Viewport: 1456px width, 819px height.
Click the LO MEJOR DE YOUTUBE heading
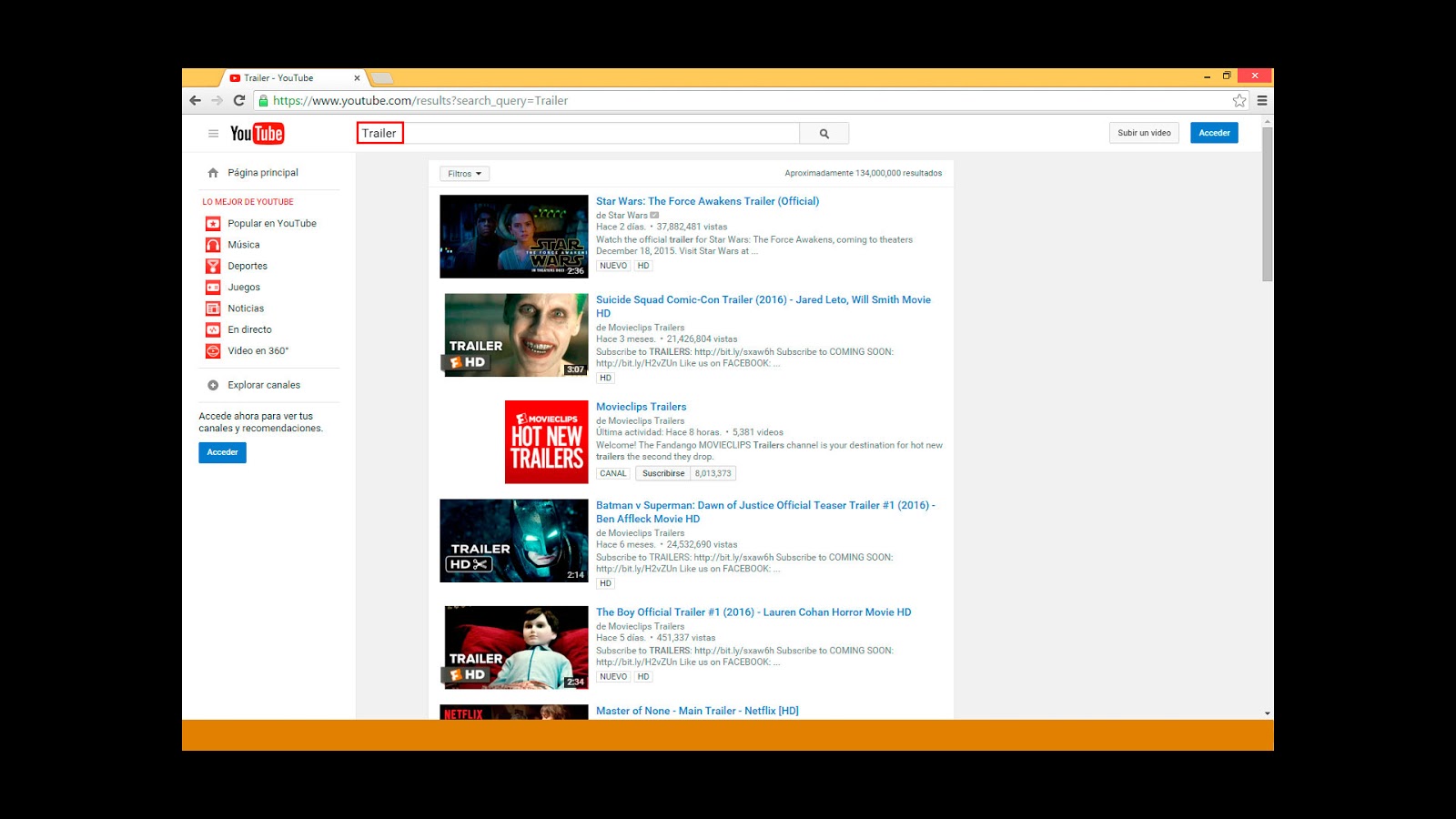pos(248,202)
